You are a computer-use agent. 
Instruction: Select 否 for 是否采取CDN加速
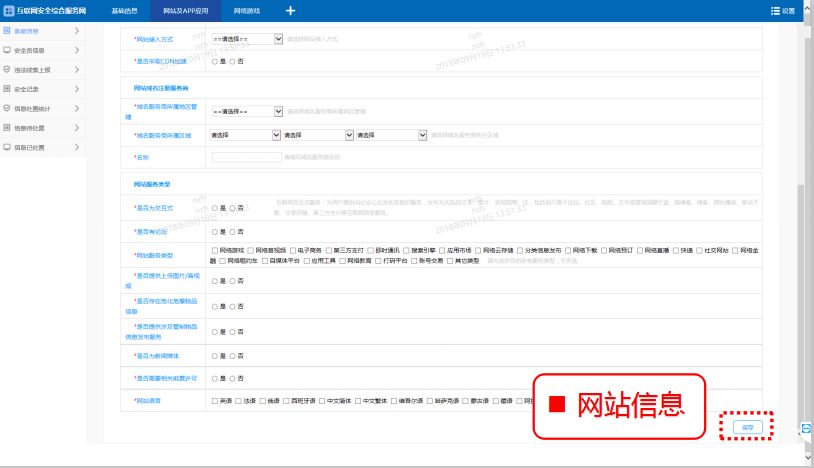point(233,61)
